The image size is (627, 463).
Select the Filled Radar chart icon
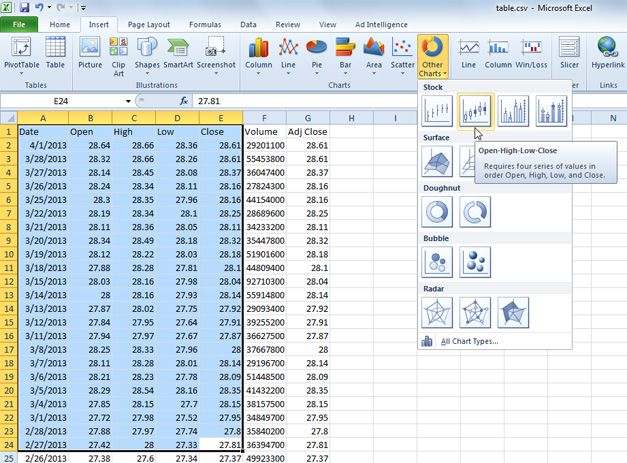[513, 315]
